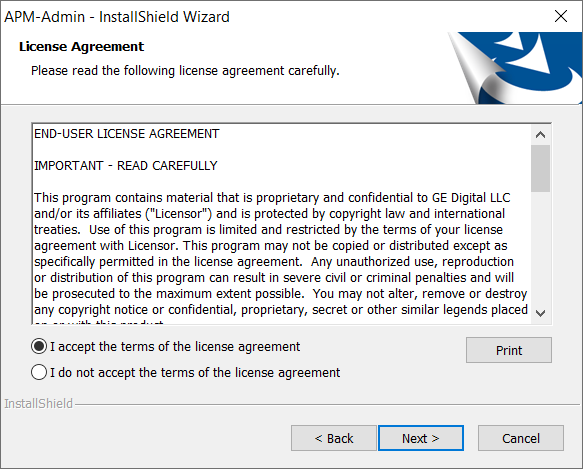The image size is (583, 469).
Task: Choose the do not accept terms radio button
Action: pyautogui.click(x=39, y=372)
